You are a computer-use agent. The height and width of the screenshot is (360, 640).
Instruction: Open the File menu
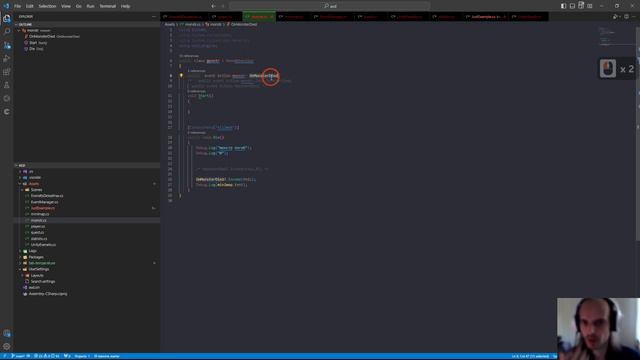[x=18, y=6]
